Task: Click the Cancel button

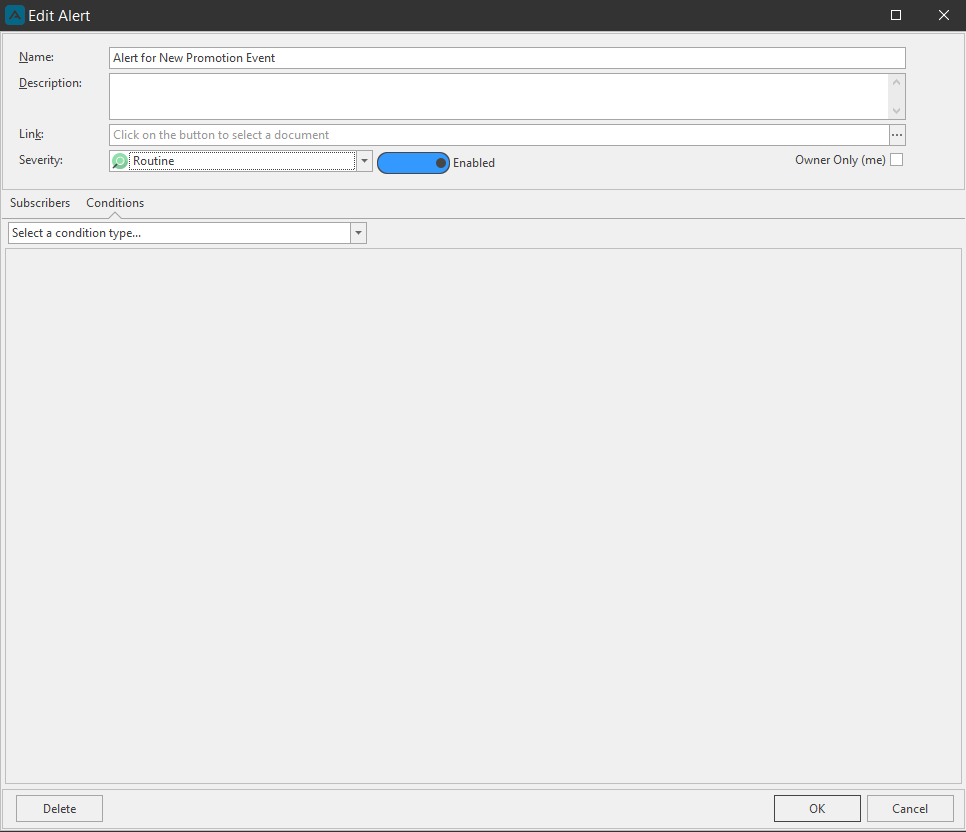Action: point(910,809)
